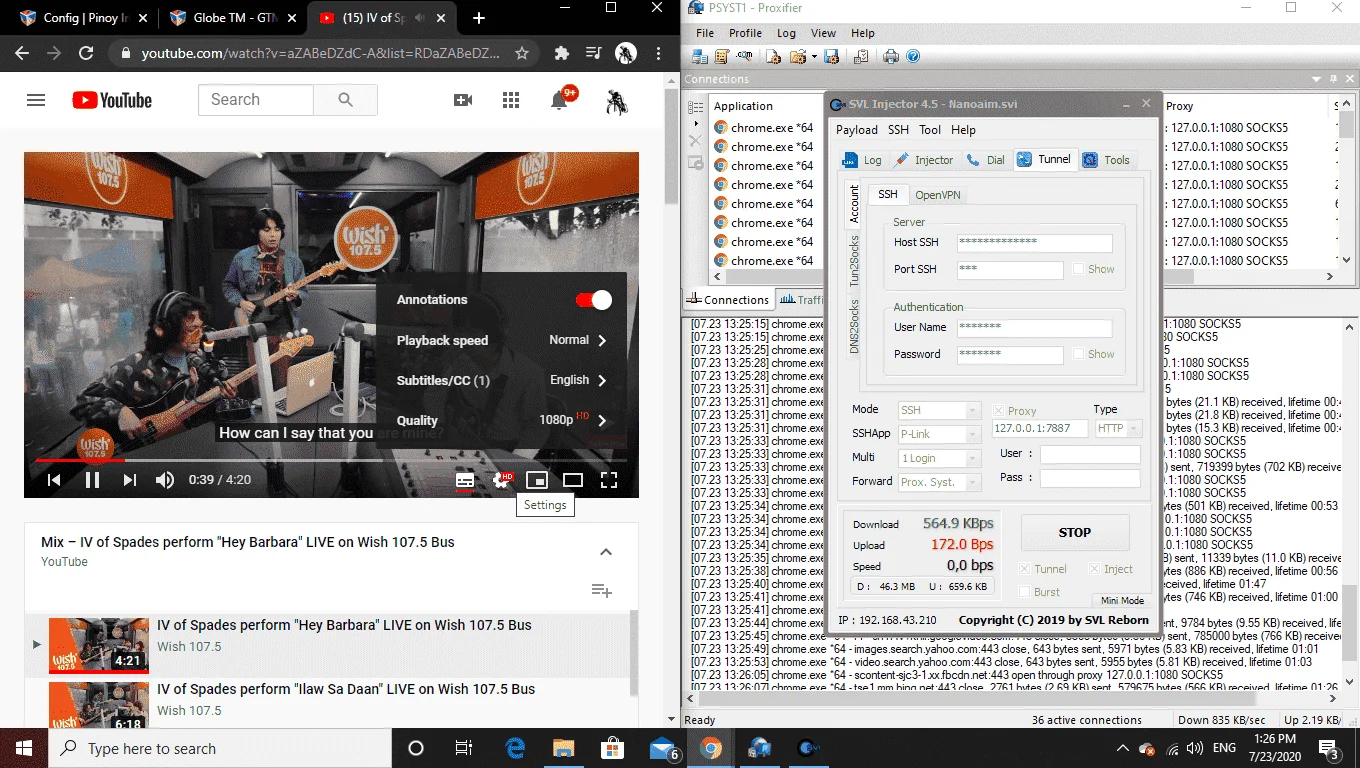The height and width of the screenshot is (768, 1360).
Task: Open Forward Prox. Syst. dropdown
Action: [939, 482]
